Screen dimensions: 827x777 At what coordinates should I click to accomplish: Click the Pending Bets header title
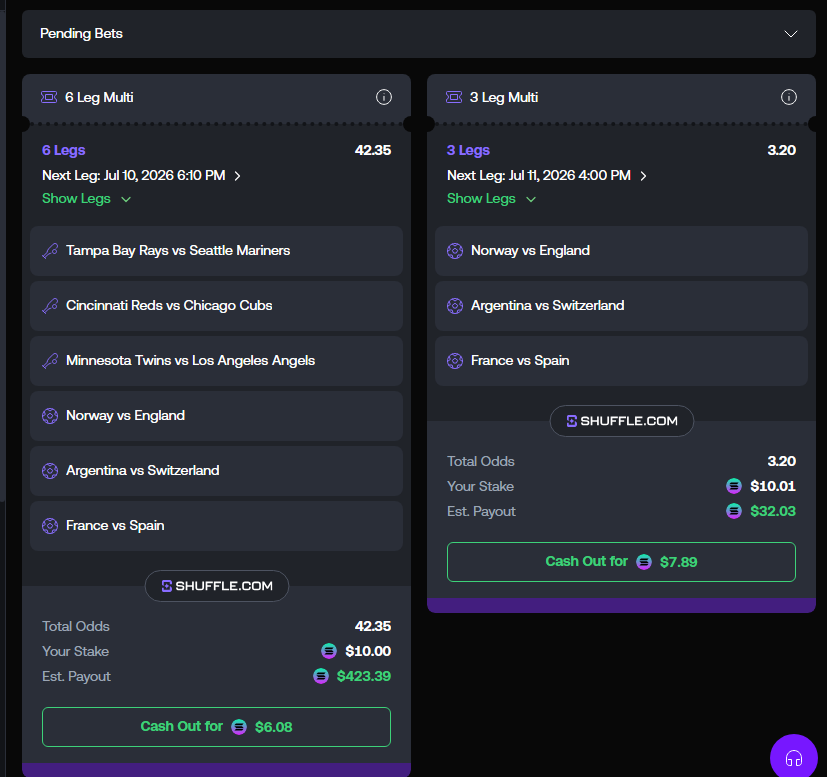pos(81,34)
